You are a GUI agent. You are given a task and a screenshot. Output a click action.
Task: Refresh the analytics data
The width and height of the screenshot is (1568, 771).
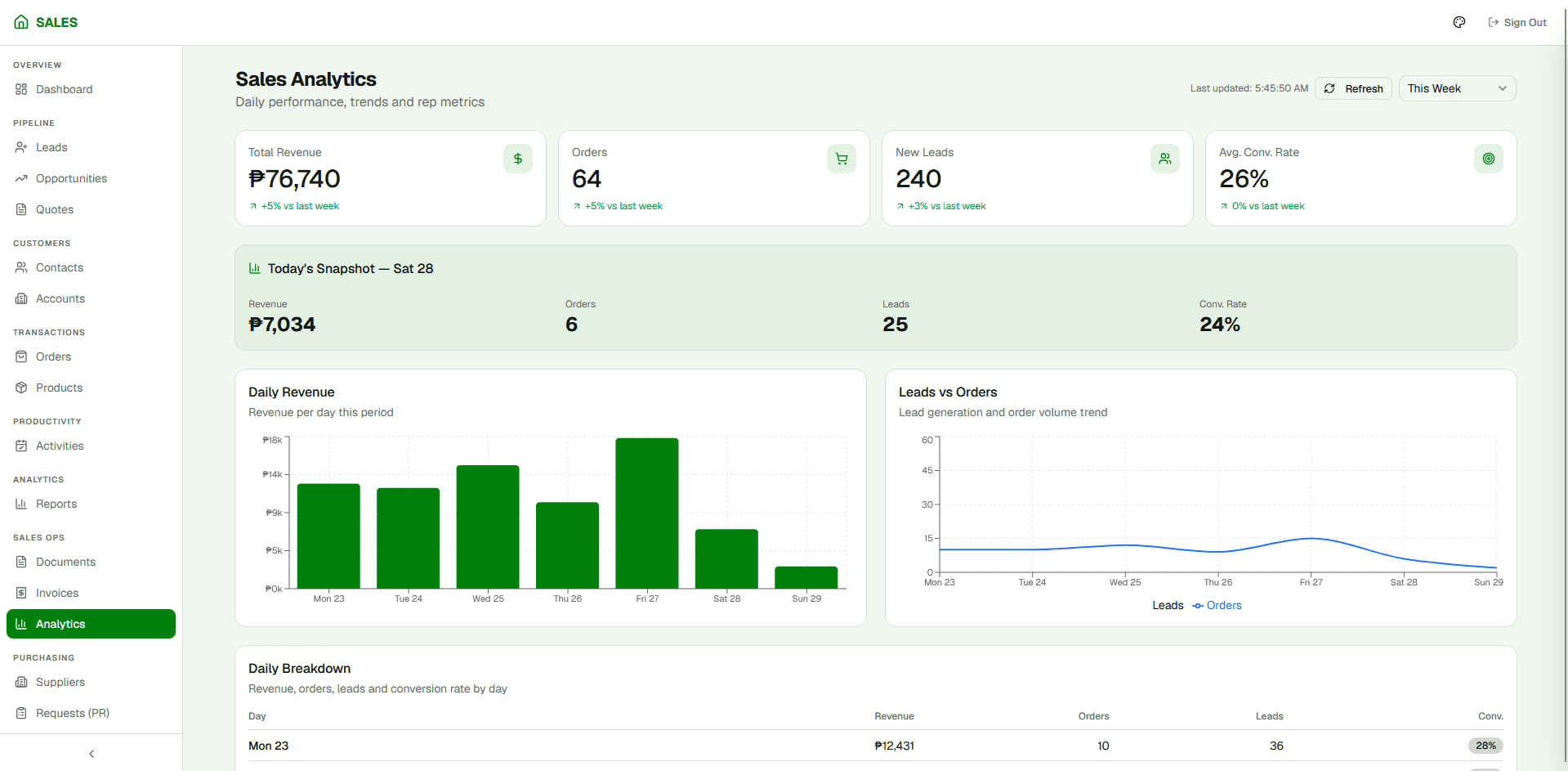coord(1353,88)
